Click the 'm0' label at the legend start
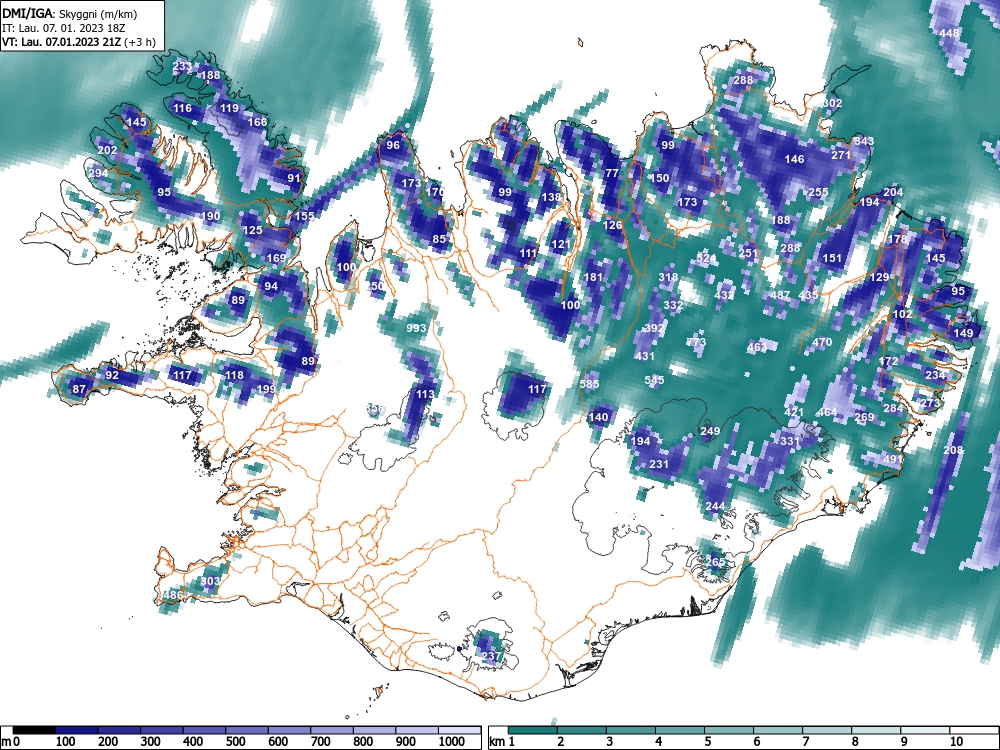The image size is (1000, 750). point(11,742)
